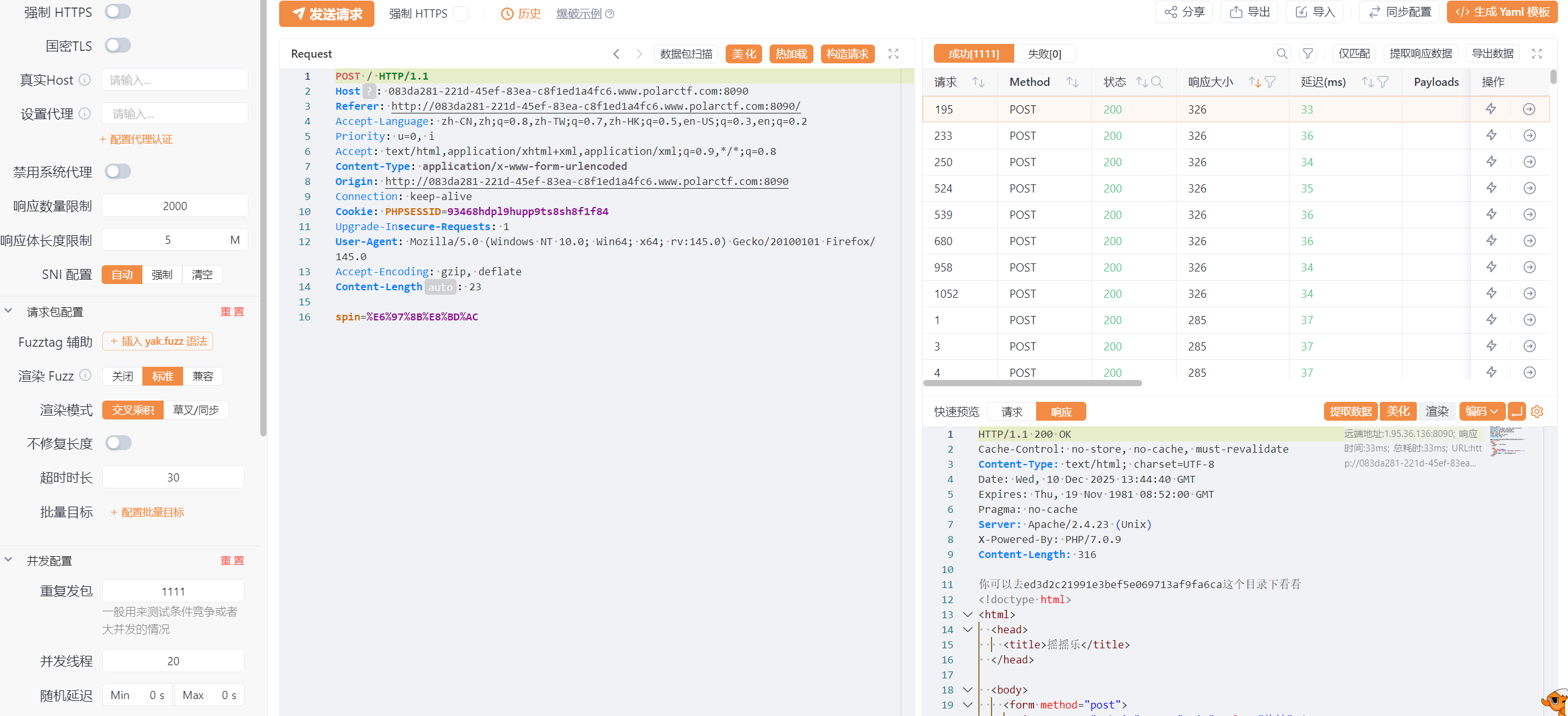Viewport: 1568px width, 716px height.
Task: Go to the previous request with left arrow
Action: point(617,54)
